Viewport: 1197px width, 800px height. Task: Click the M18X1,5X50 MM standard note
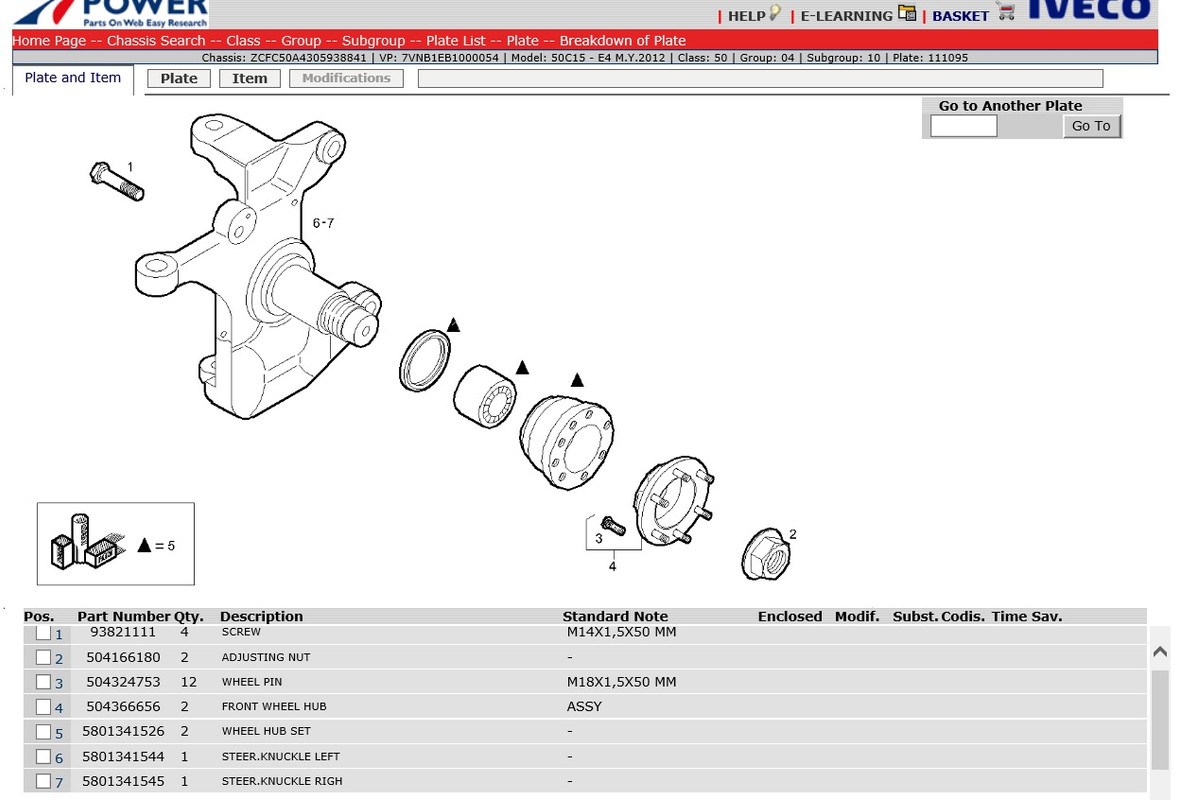[x=621, y=682]
